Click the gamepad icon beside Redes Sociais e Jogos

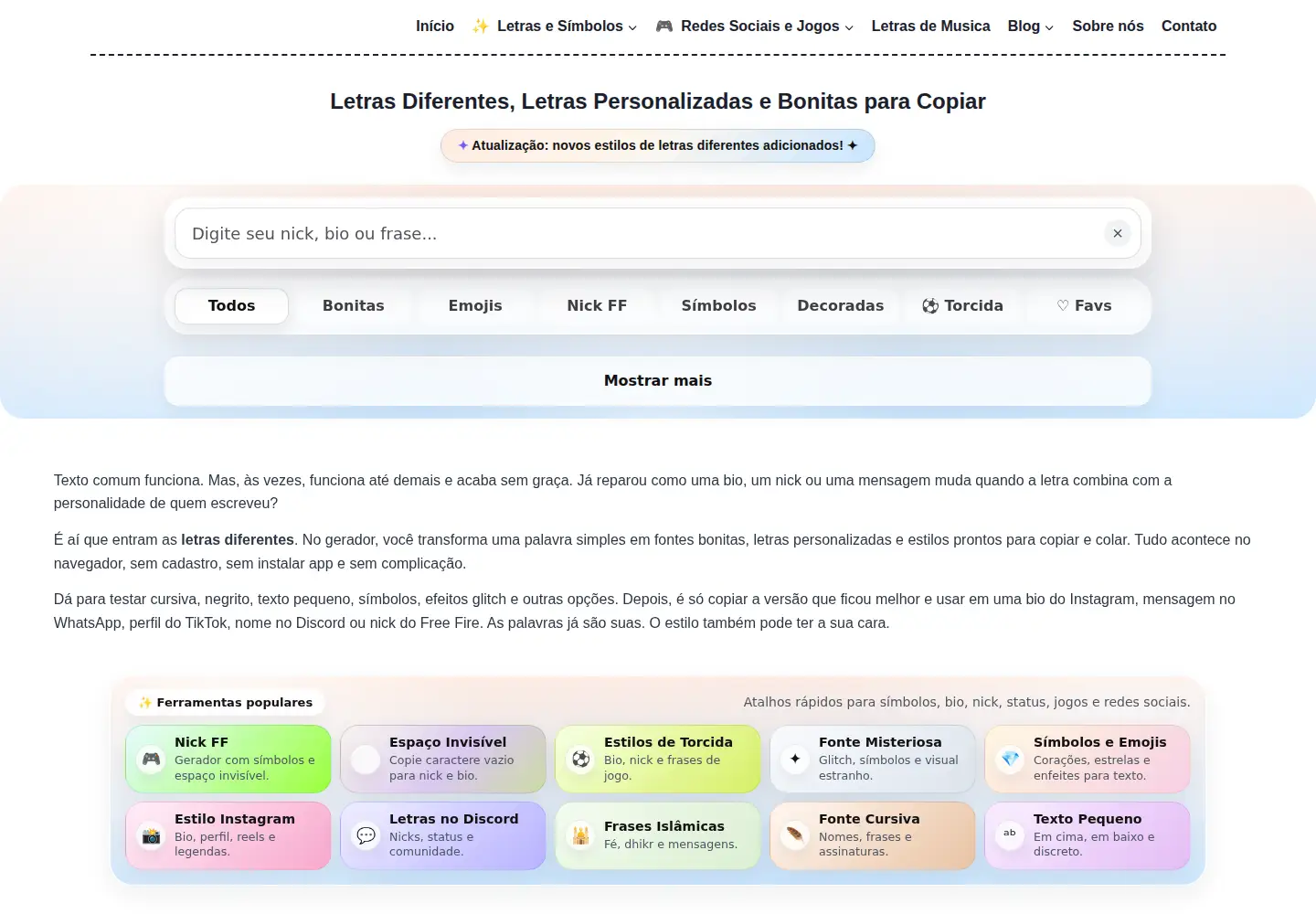pos(664,26)
